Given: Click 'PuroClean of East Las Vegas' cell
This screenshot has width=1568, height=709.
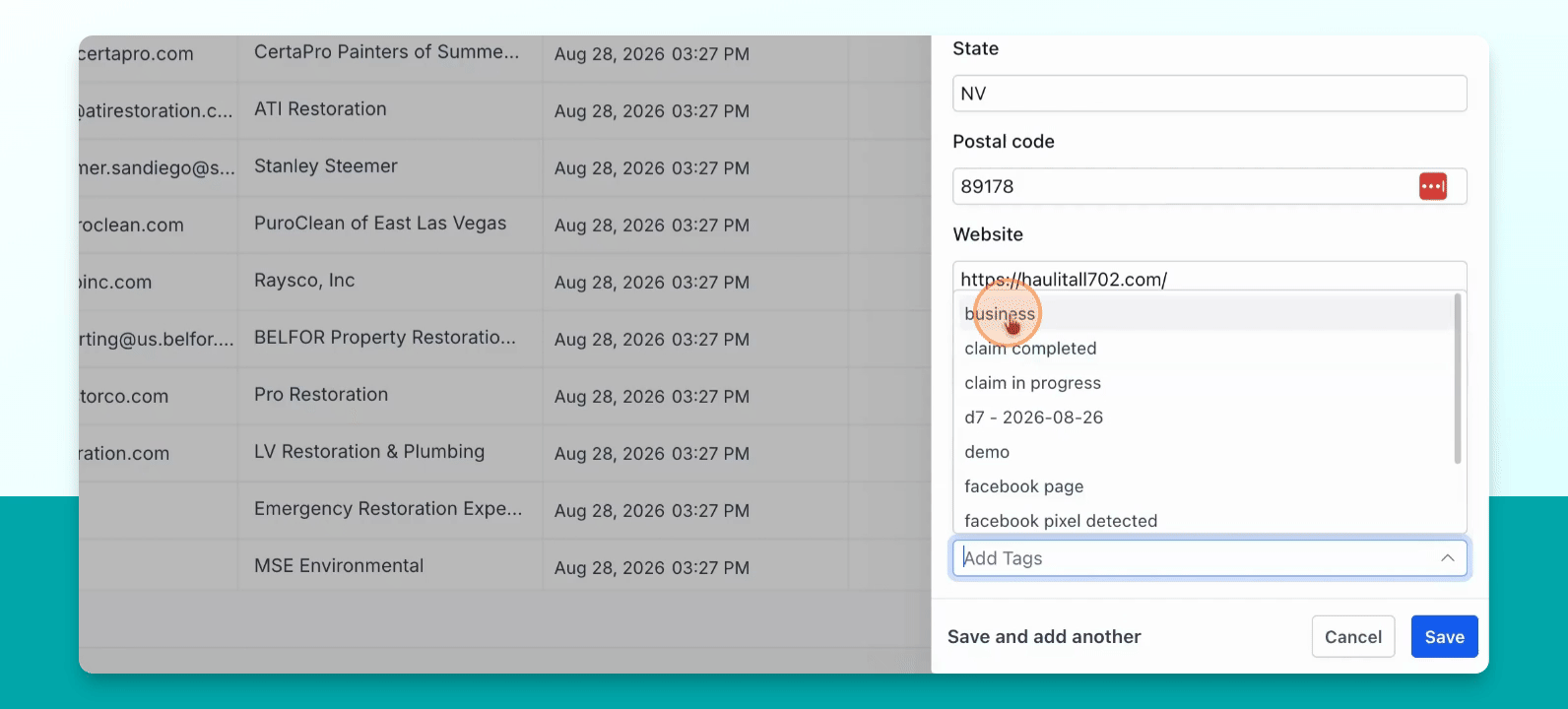Looking at the screenshot, I should (x=380, y=224).
